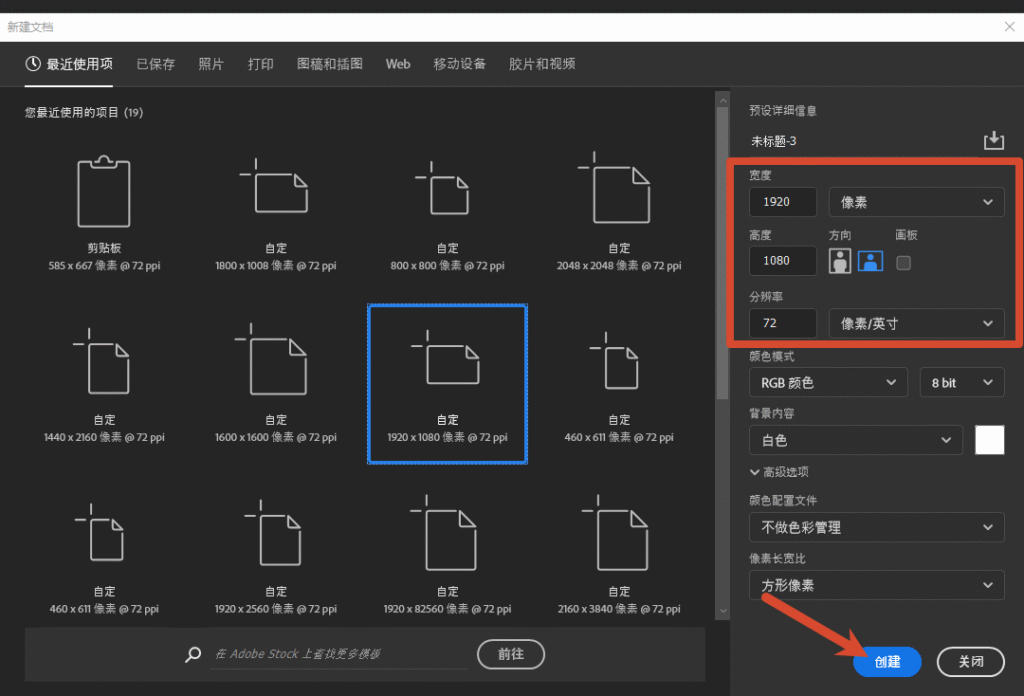This screenshot has width=1024, height=696.
Task: Pick the 1600 x 1600 custom preset
Action: [276, 385]
